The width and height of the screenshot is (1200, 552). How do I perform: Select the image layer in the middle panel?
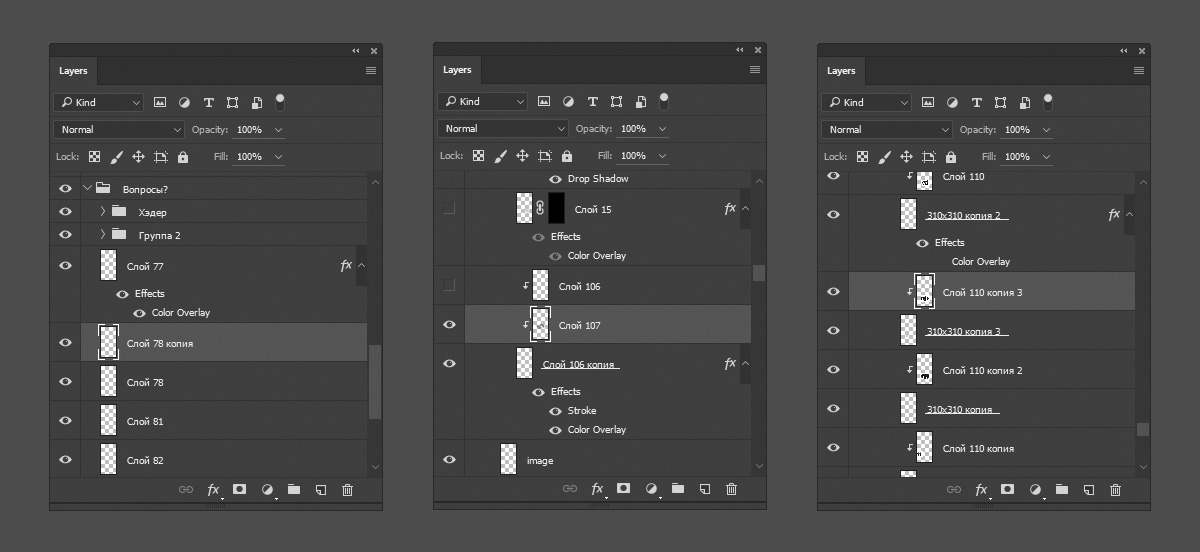[x=540, y=460]
